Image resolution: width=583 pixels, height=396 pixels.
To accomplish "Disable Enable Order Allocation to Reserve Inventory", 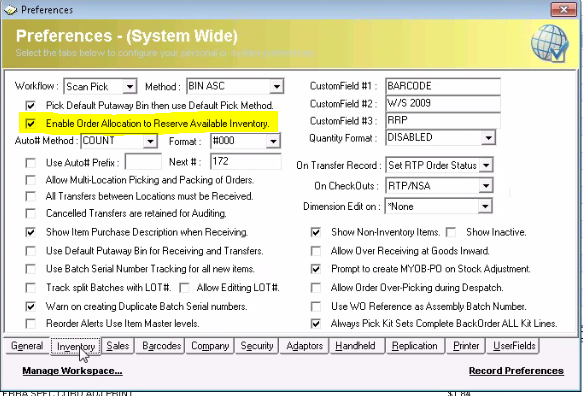I will (30, 123).
